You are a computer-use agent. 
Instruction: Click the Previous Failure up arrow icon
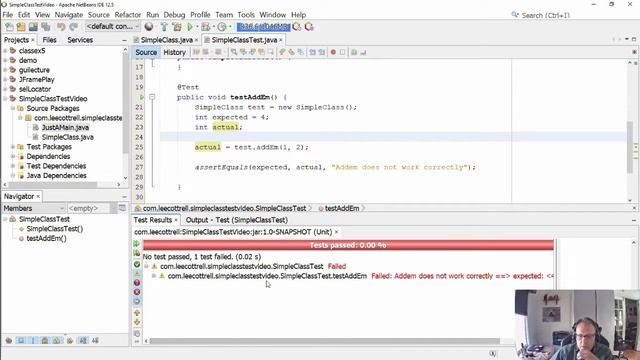[x=137, y=313]
